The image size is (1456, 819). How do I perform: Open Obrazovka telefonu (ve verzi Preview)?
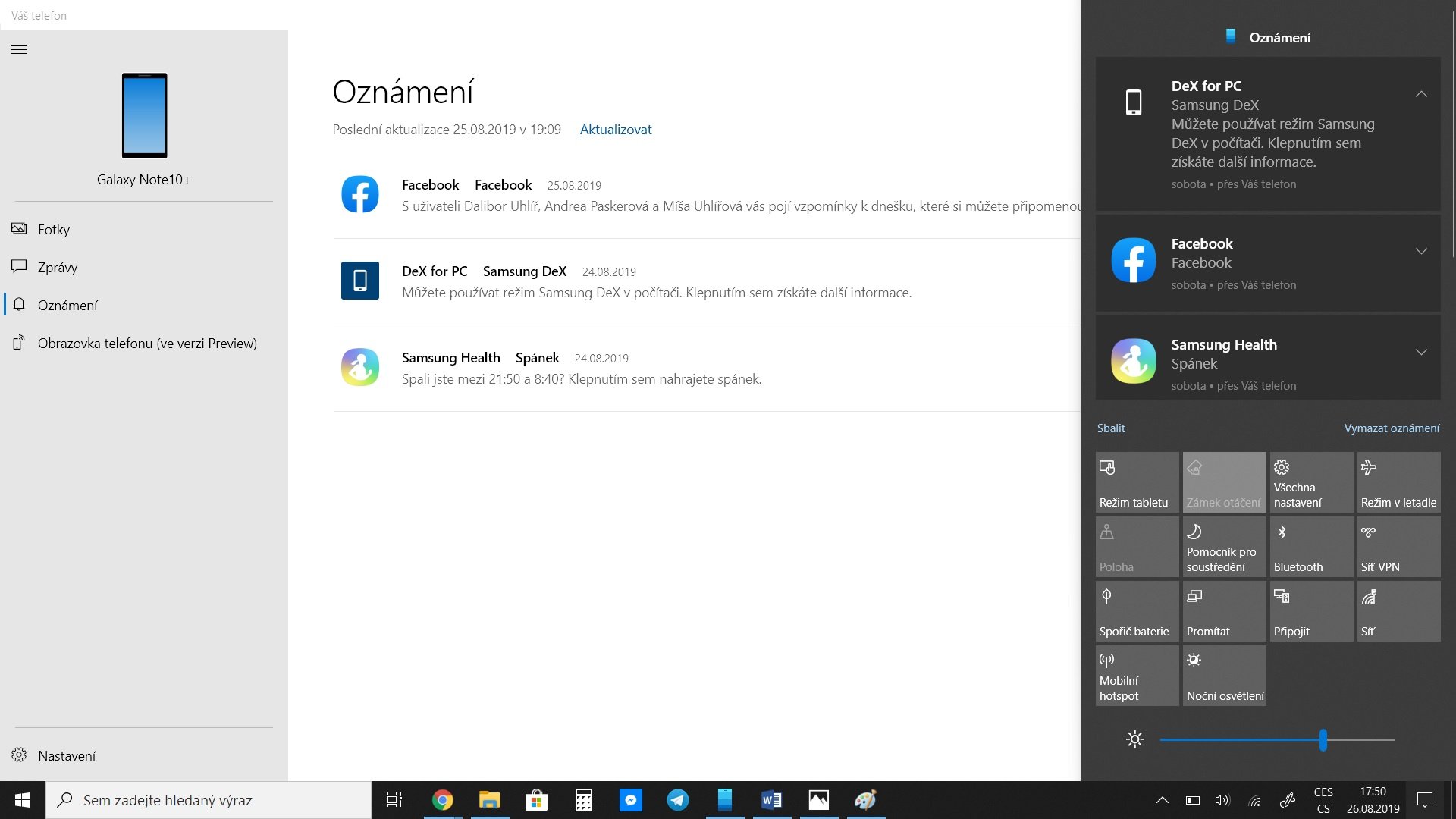coord(143,343)
